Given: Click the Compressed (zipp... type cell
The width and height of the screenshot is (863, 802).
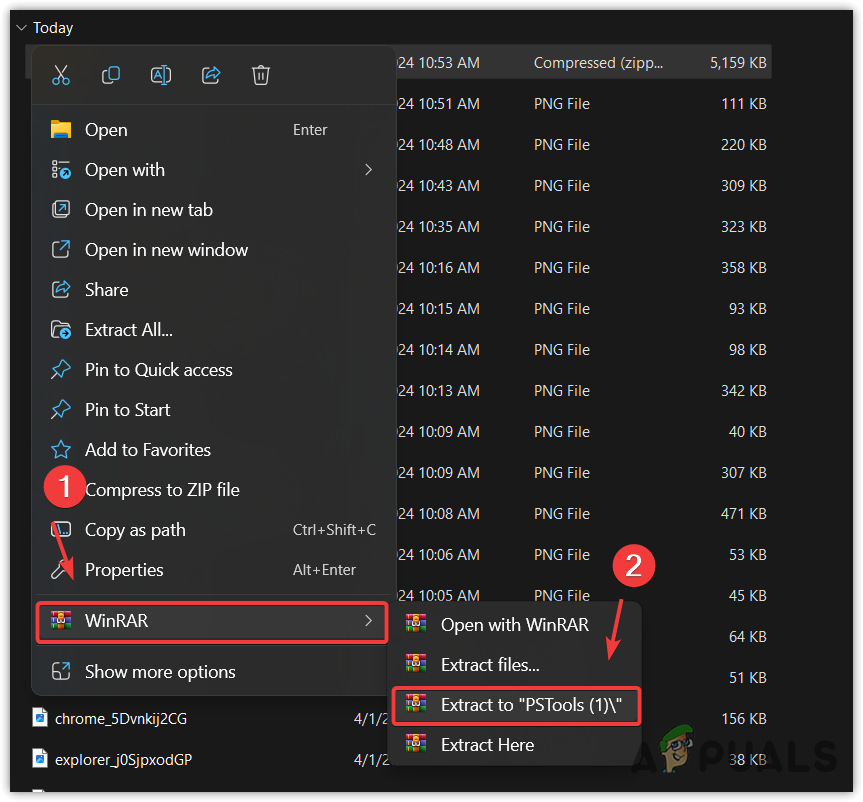Looking at the screenshot, I should 598,63.
